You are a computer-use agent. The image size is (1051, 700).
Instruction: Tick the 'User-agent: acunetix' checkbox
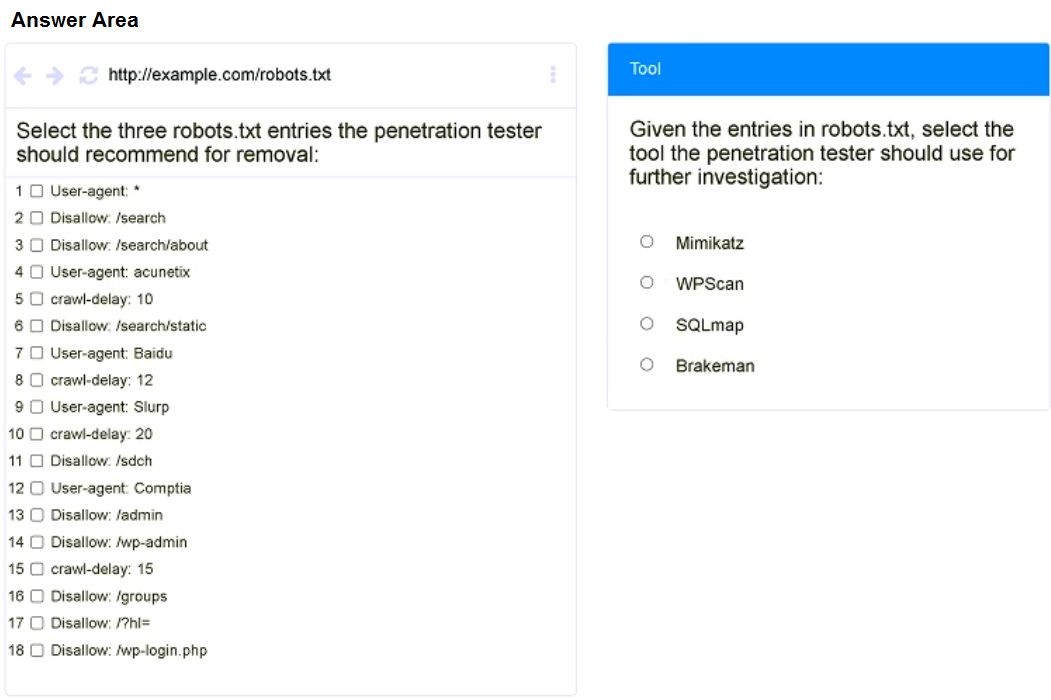point(37,272)
